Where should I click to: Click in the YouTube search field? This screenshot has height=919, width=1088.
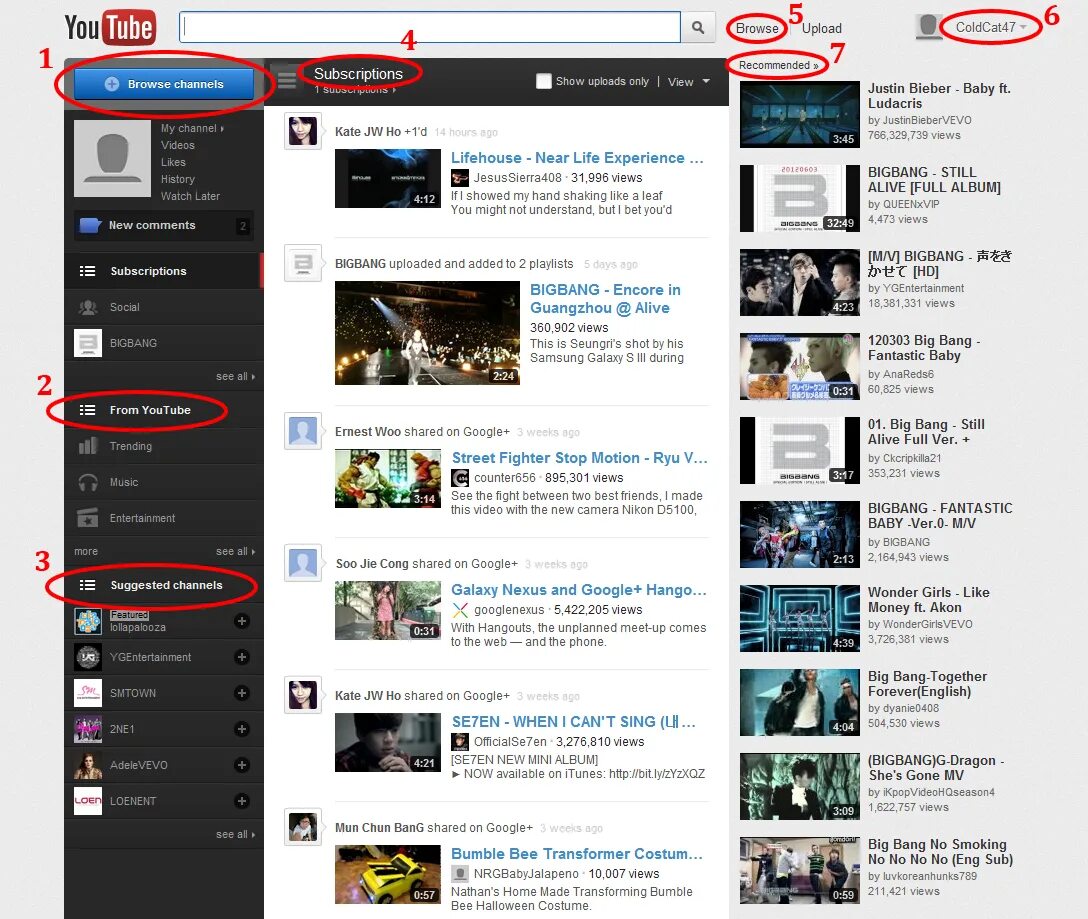pos(430,27)
